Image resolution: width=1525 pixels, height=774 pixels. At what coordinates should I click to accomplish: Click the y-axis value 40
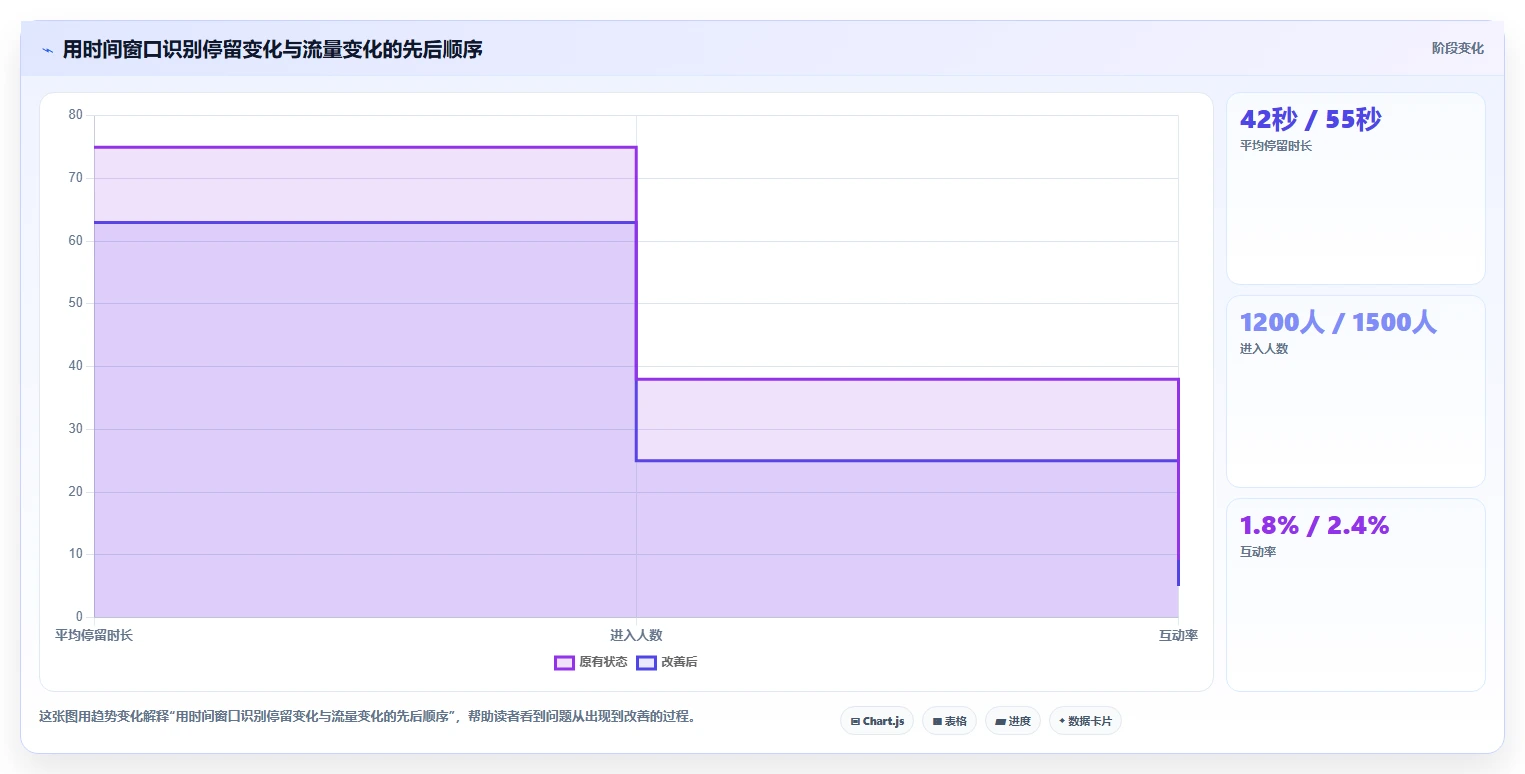tap(76, 366)
